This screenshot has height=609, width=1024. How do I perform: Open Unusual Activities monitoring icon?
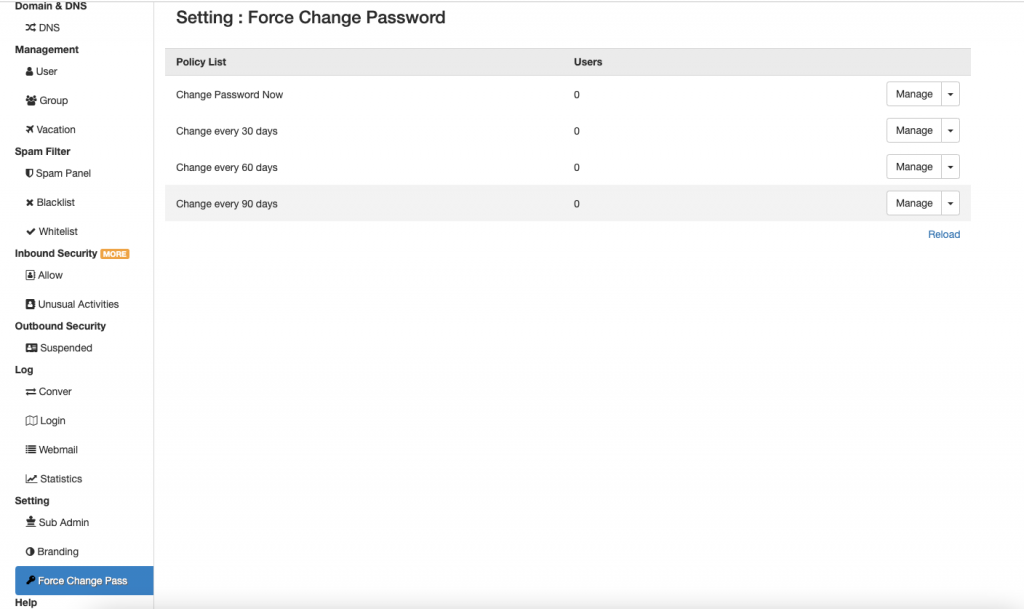(x=30, y=304)
